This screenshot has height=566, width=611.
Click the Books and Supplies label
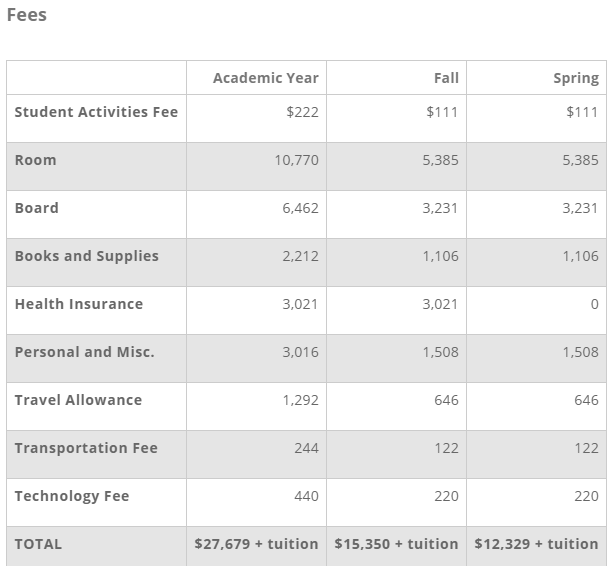pos(87,256)
